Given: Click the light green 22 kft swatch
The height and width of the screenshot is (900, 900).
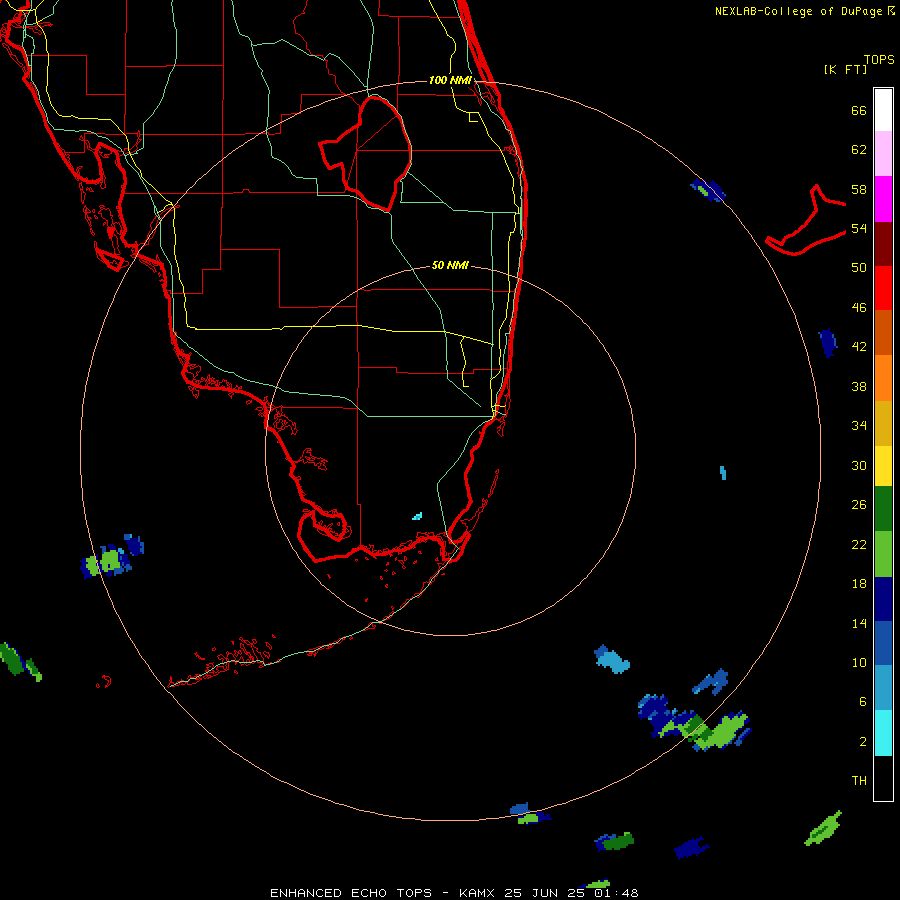Looking at the screenshot, I should coord(883,554).
